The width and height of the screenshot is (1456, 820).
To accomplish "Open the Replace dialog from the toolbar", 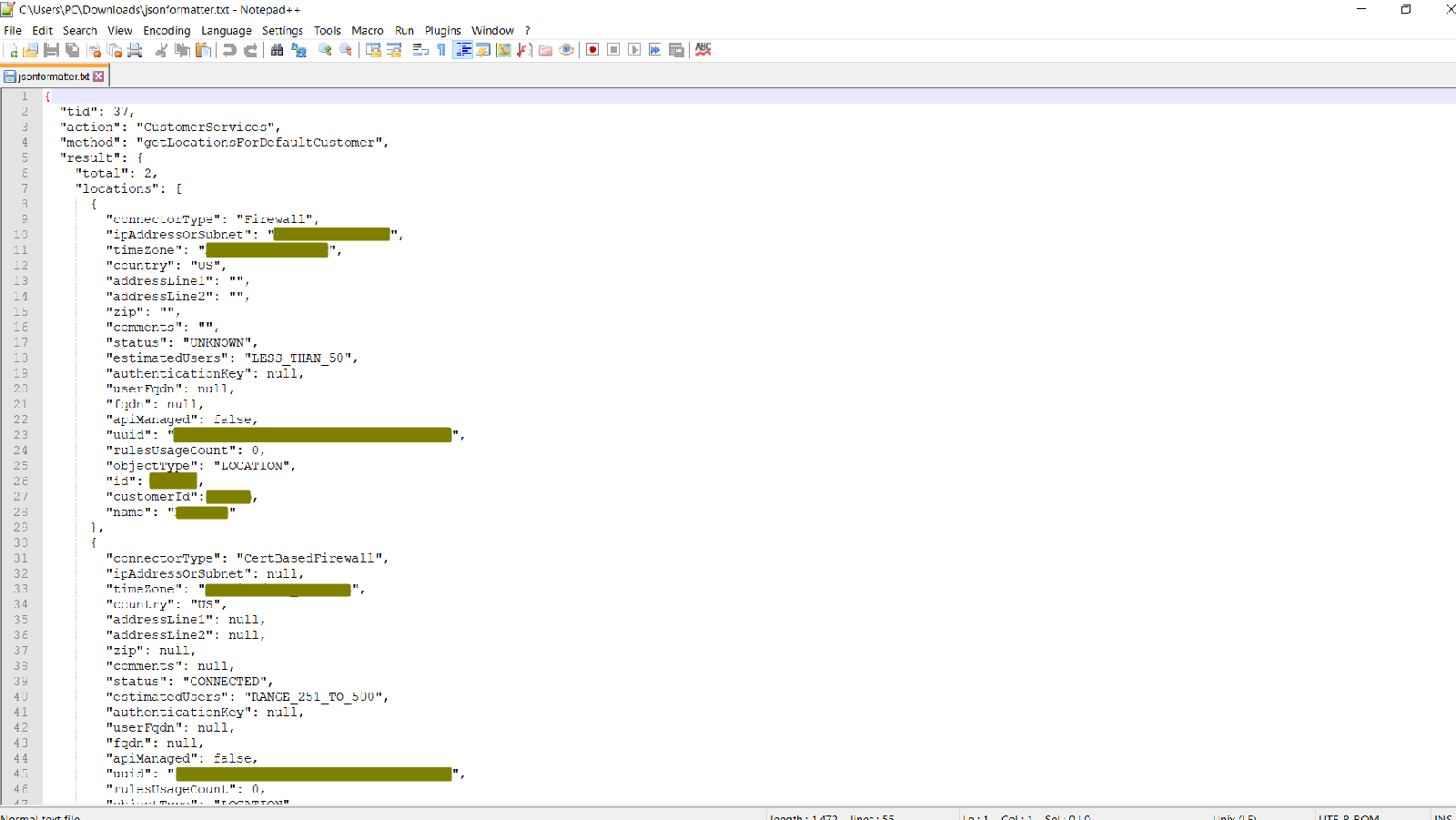I will click(298, 50).
